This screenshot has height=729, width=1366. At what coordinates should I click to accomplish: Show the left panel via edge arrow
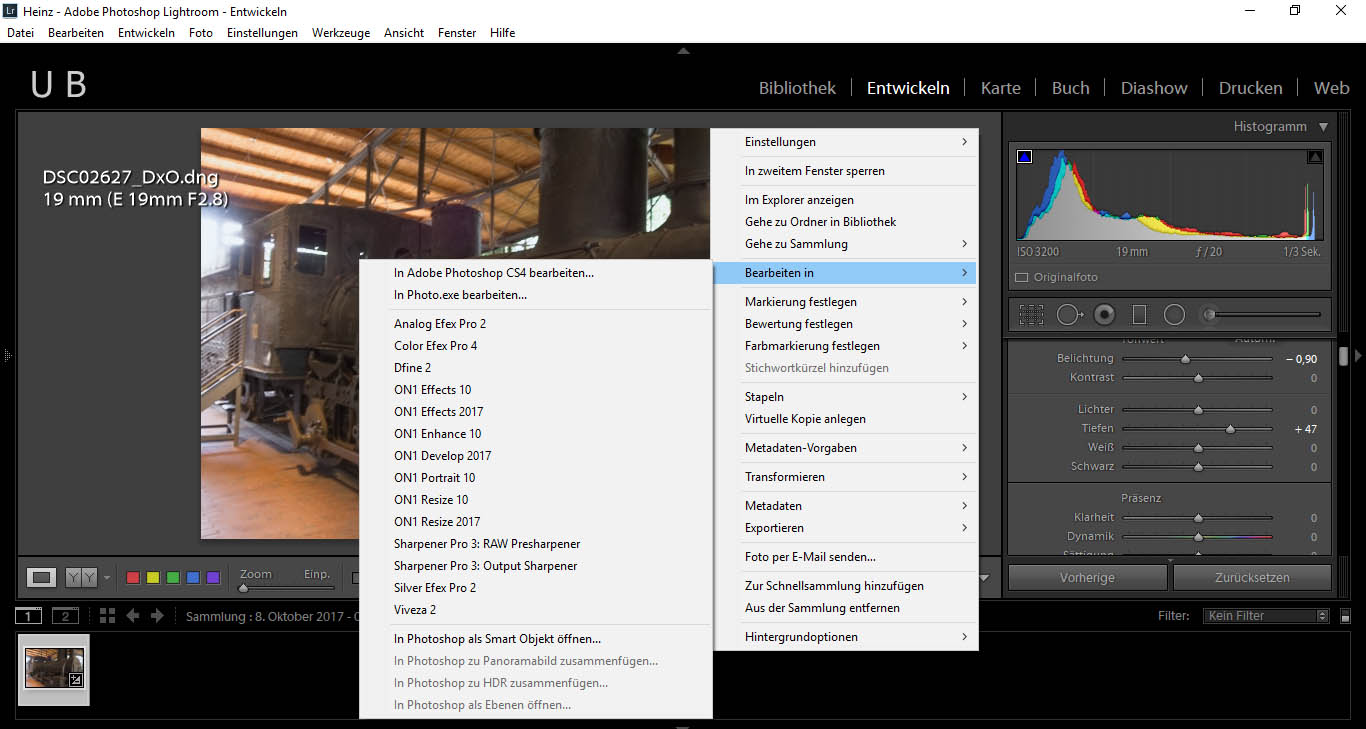click(6, 355)
